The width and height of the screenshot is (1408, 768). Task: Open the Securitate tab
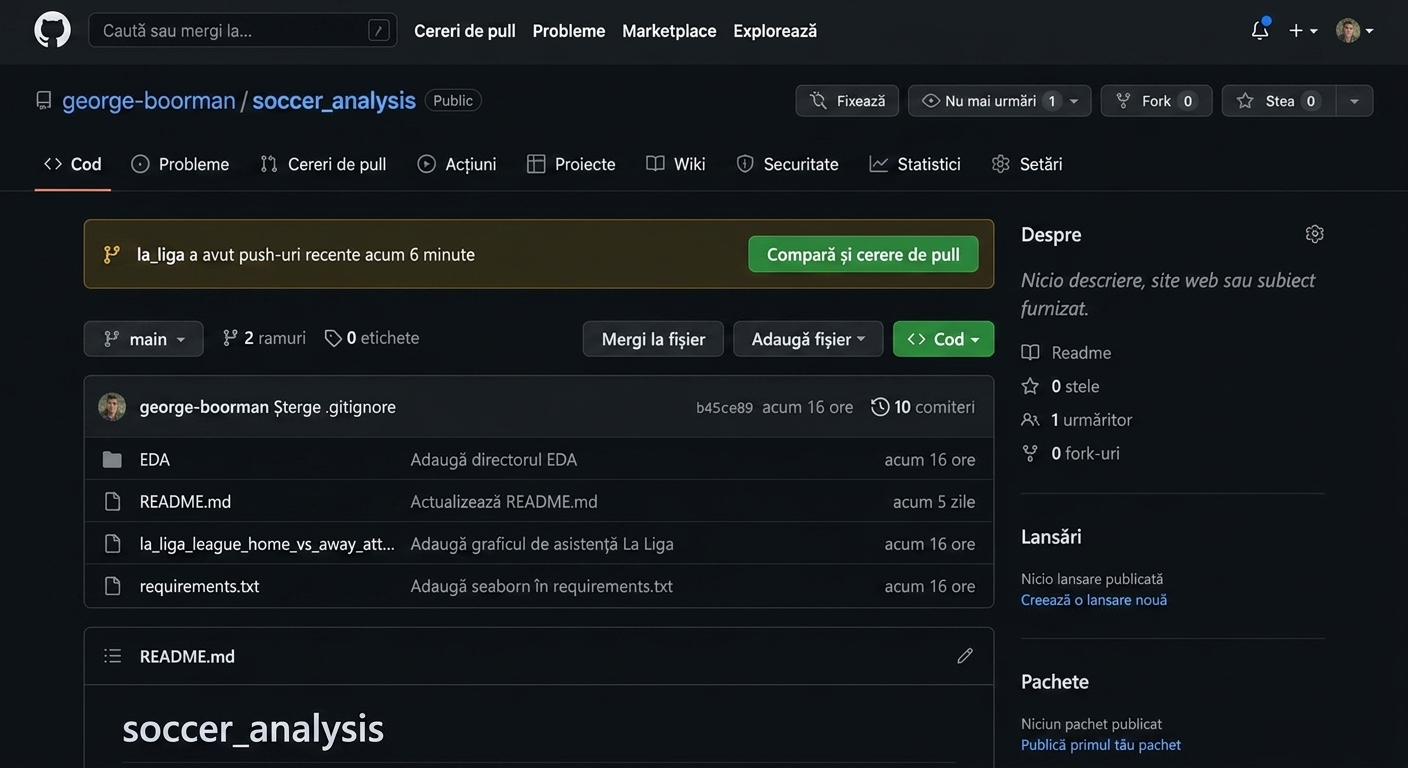point(788,164)
